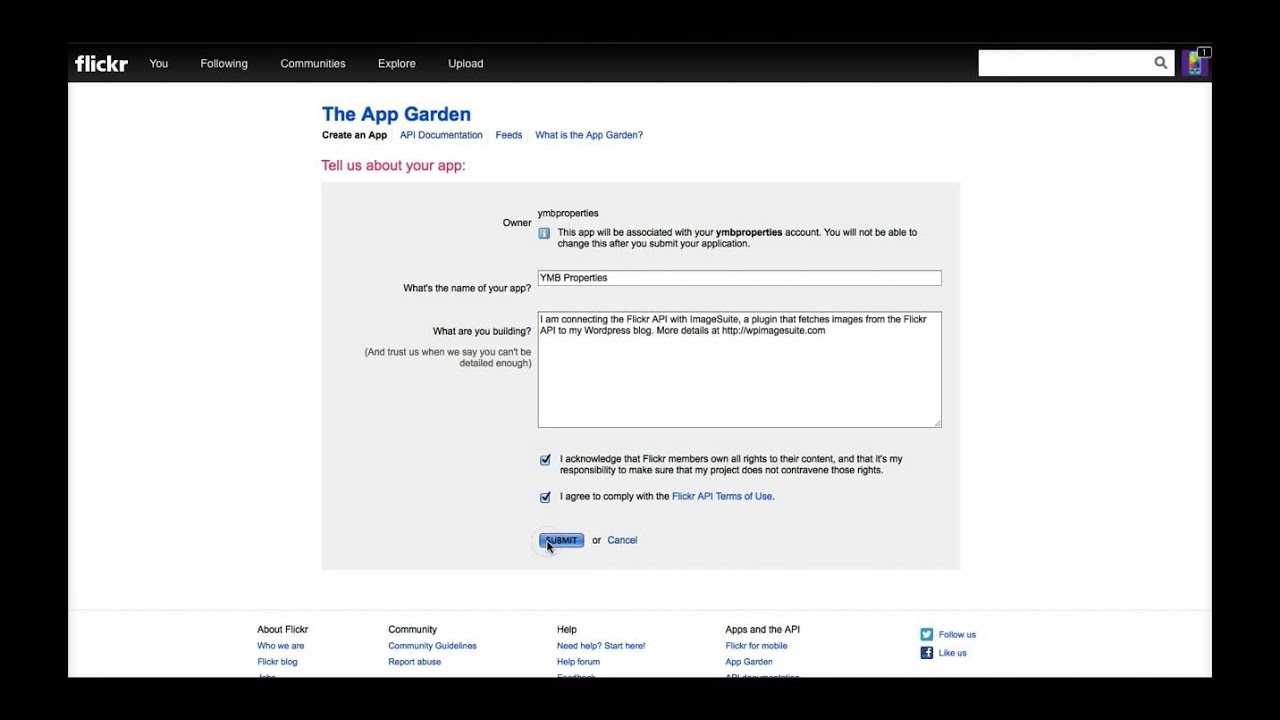Open the footer App Garden link

point(749,662)
